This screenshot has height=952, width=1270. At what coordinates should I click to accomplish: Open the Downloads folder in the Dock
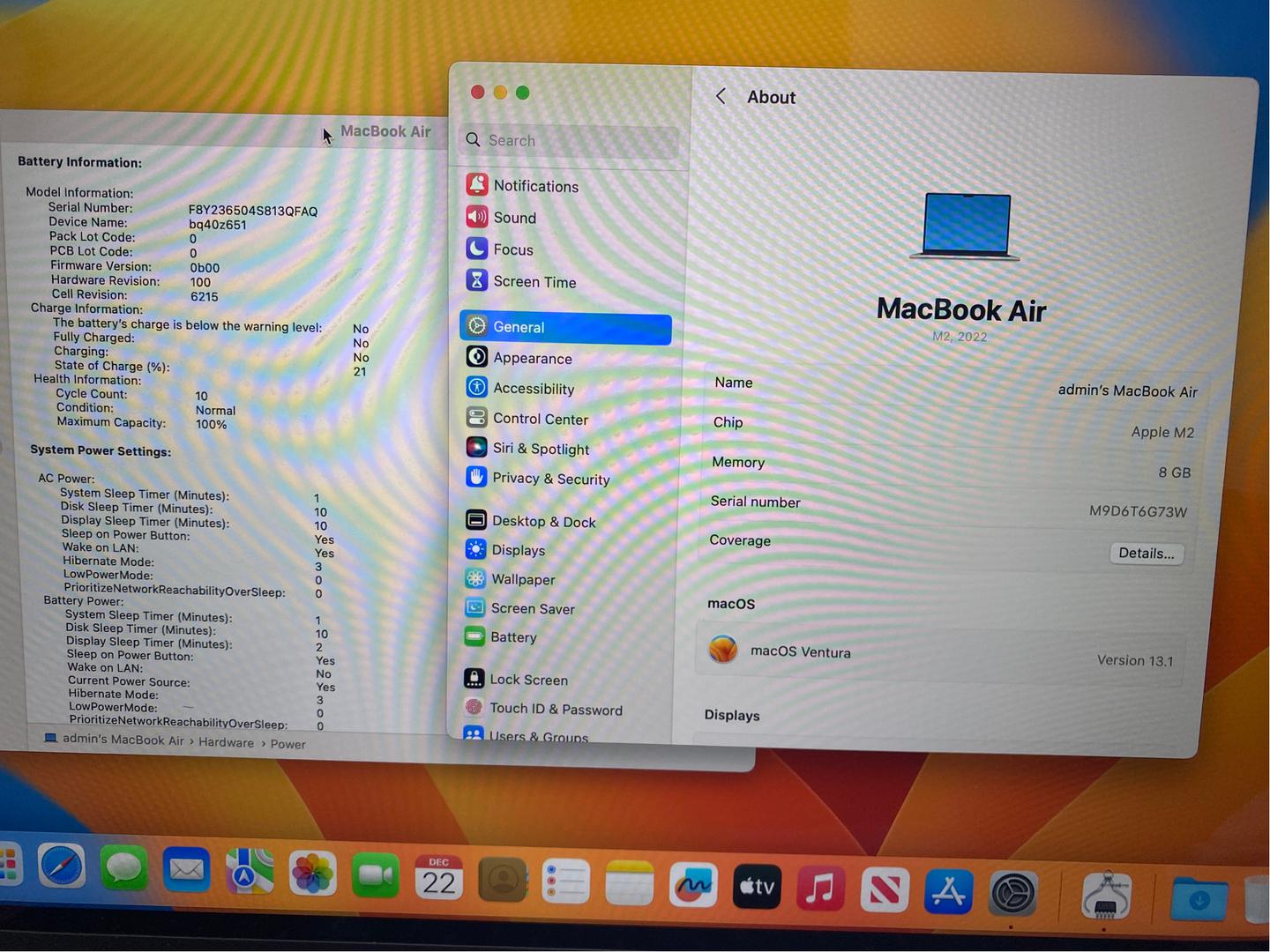(1199, 899)
